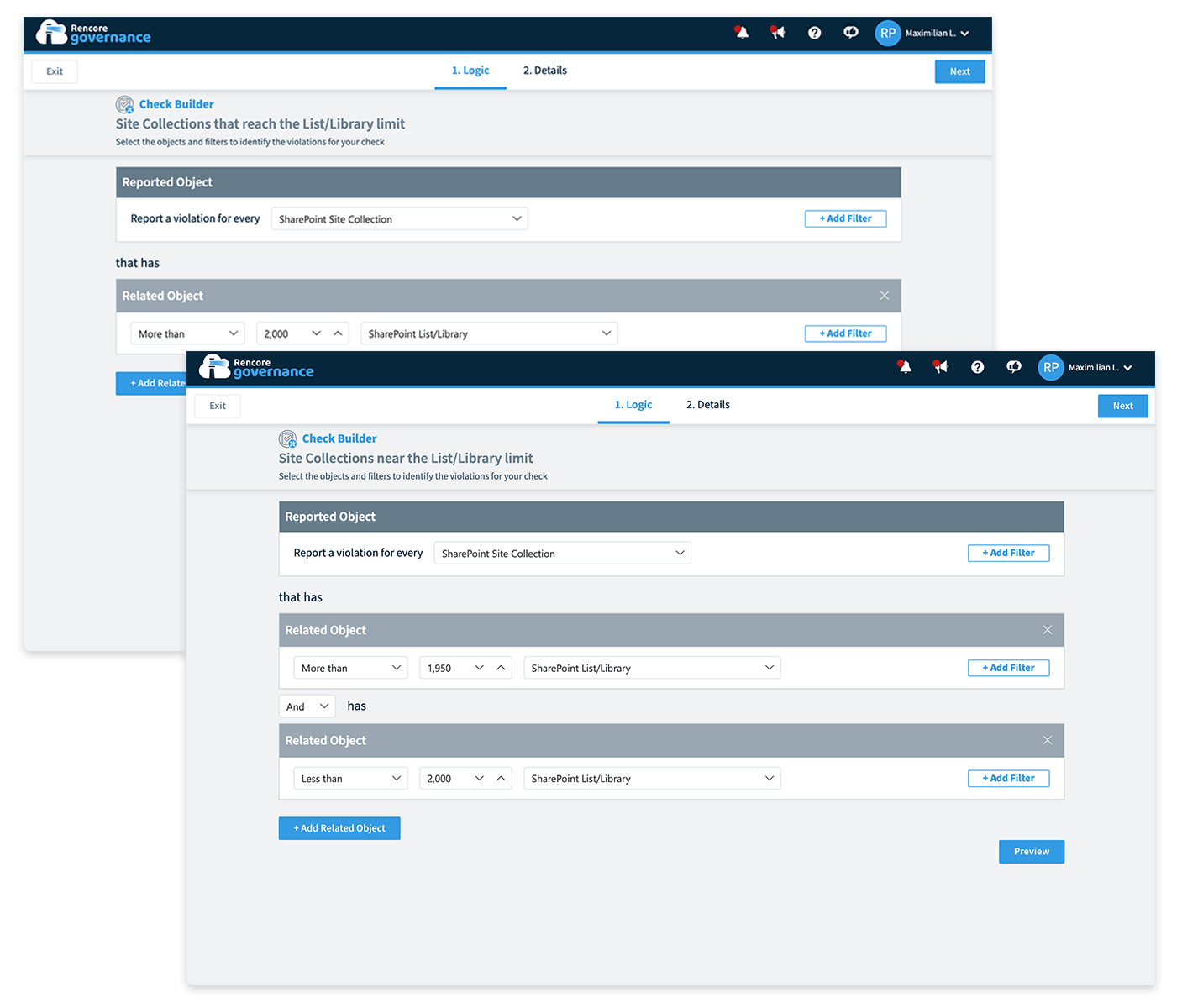The width and height of the screenshot is (1182, 1008).
Task: Add Filter to Reported Object in back window
Action: 846,218
